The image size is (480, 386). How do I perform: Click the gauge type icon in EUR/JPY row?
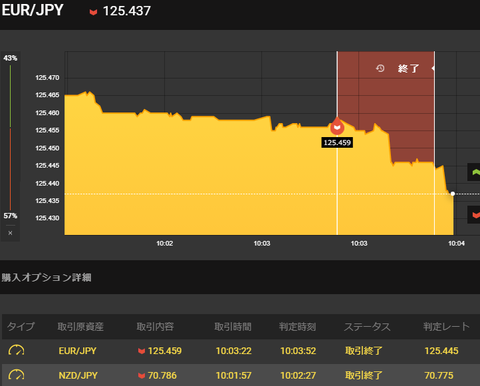point(16,351)
